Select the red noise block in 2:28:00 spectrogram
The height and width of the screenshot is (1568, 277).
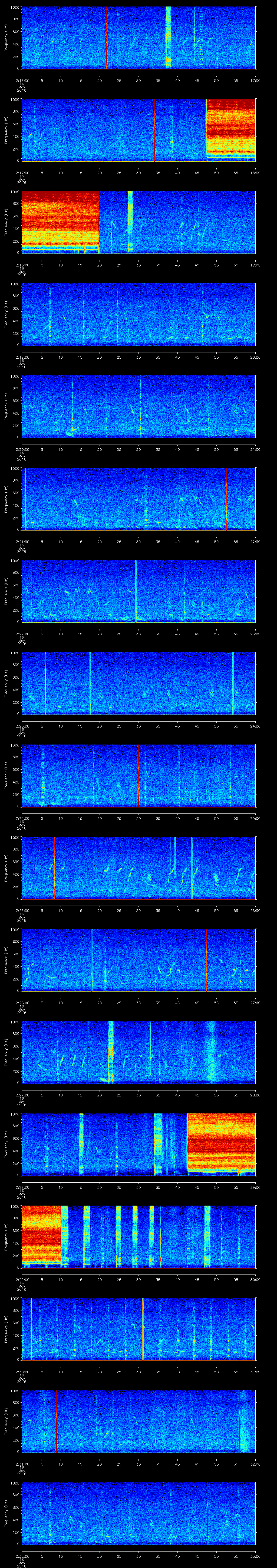point(221,1144)
